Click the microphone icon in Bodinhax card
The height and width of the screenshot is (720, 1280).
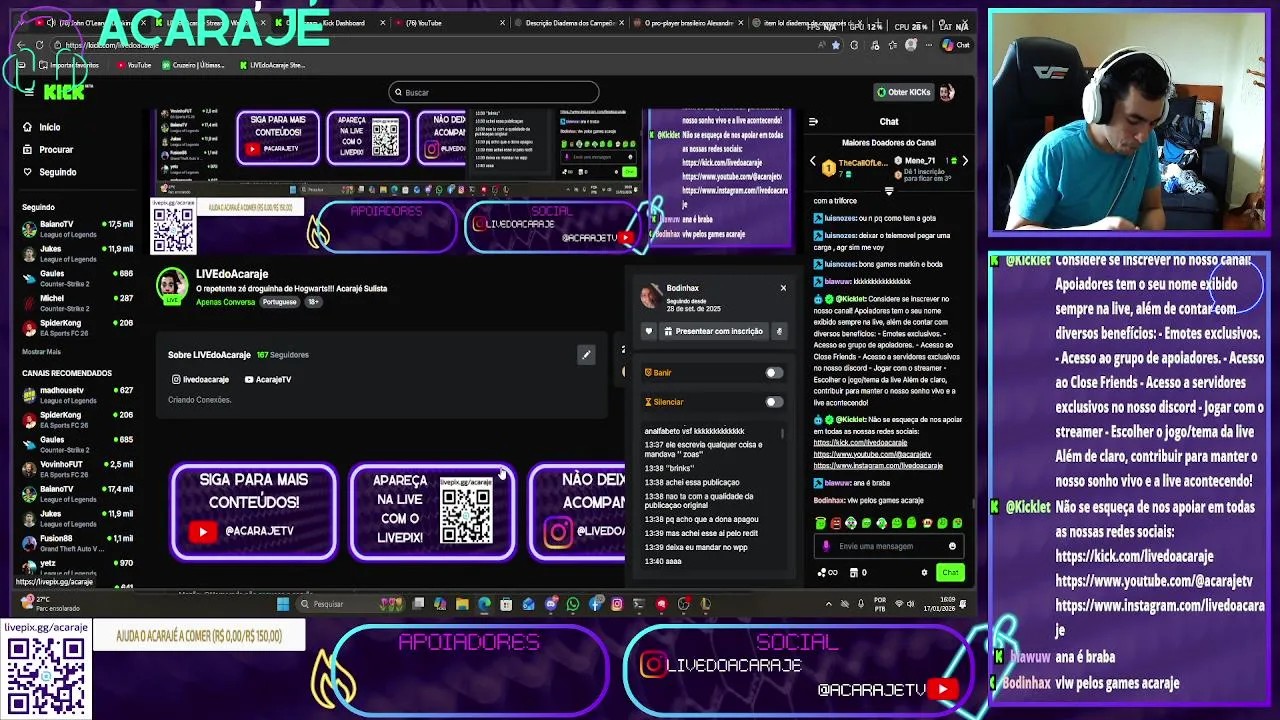pyautogui.click(x=779, y=331)
